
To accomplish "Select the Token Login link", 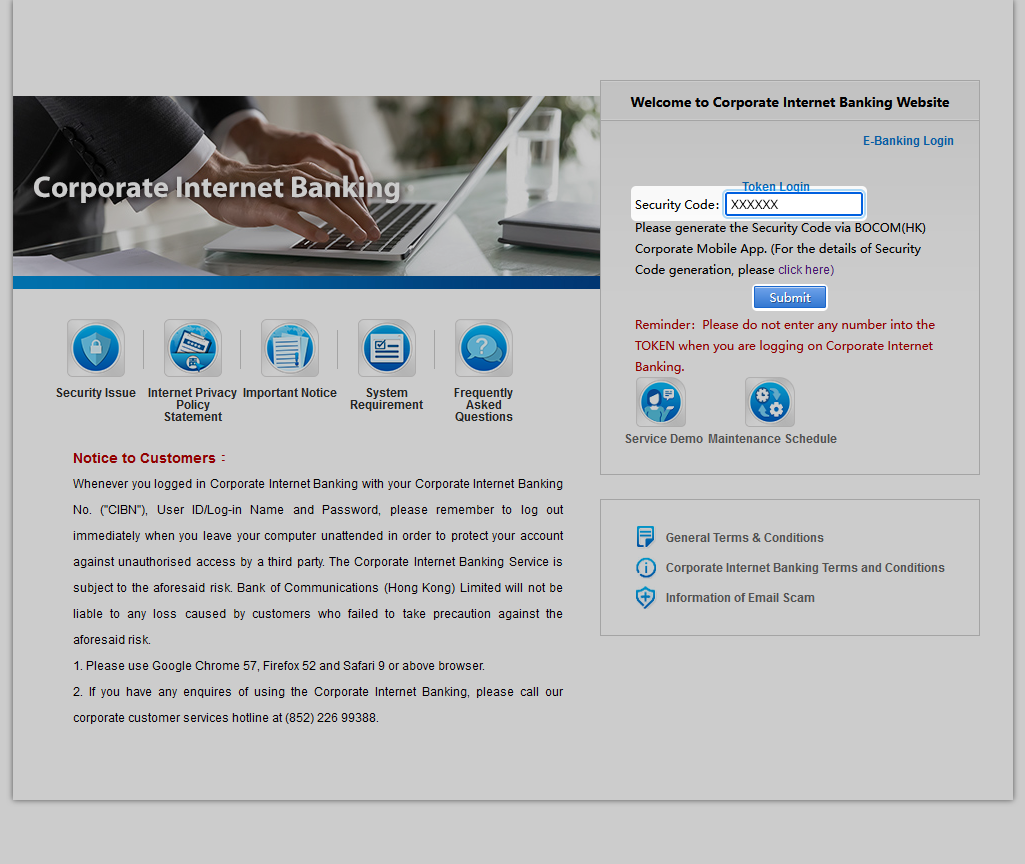I will [776, 186].
